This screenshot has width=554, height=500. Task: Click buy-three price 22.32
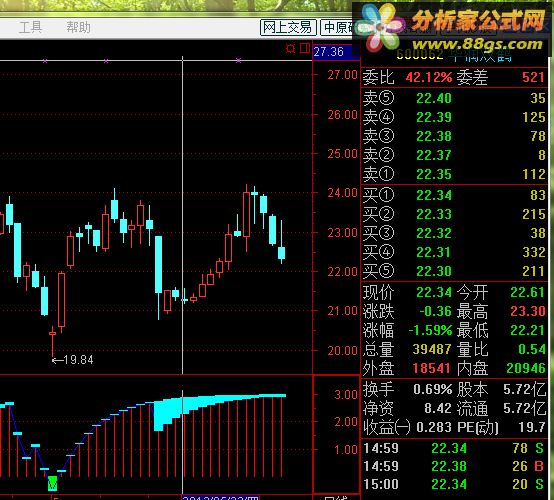tap(434, 234)
